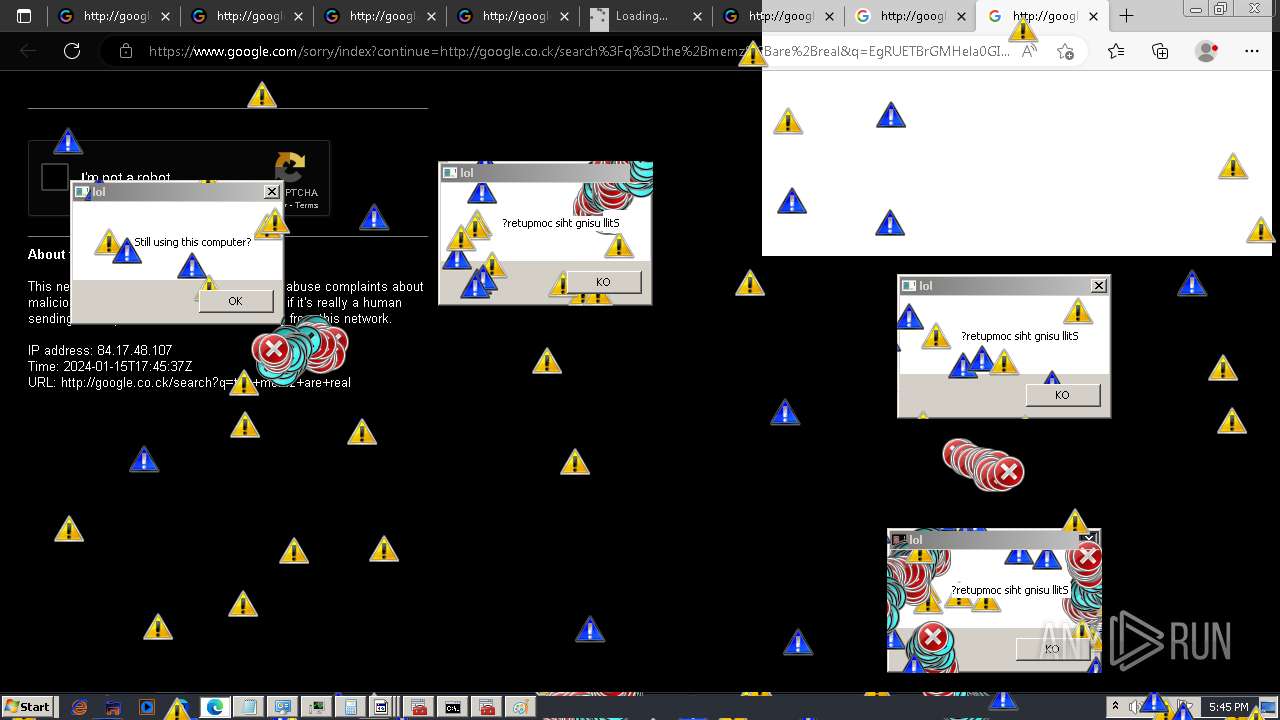Open the Device Manager taskbar window
Viewport: 1280px width, 720px height.
316,707
